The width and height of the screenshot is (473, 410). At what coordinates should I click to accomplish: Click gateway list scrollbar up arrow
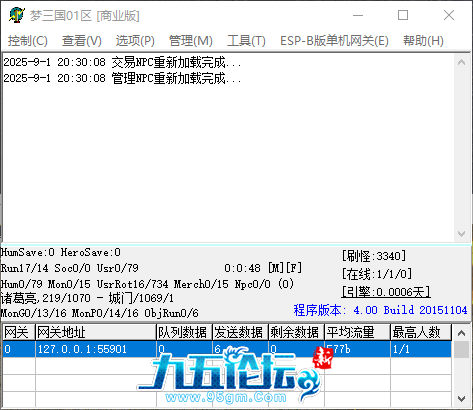point(462,333)
